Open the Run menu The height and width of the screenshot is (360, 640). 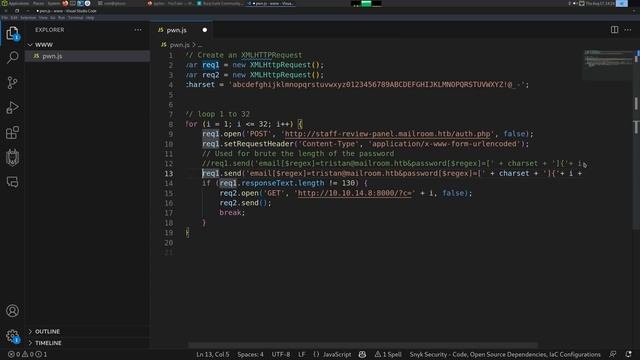[62, 18]
